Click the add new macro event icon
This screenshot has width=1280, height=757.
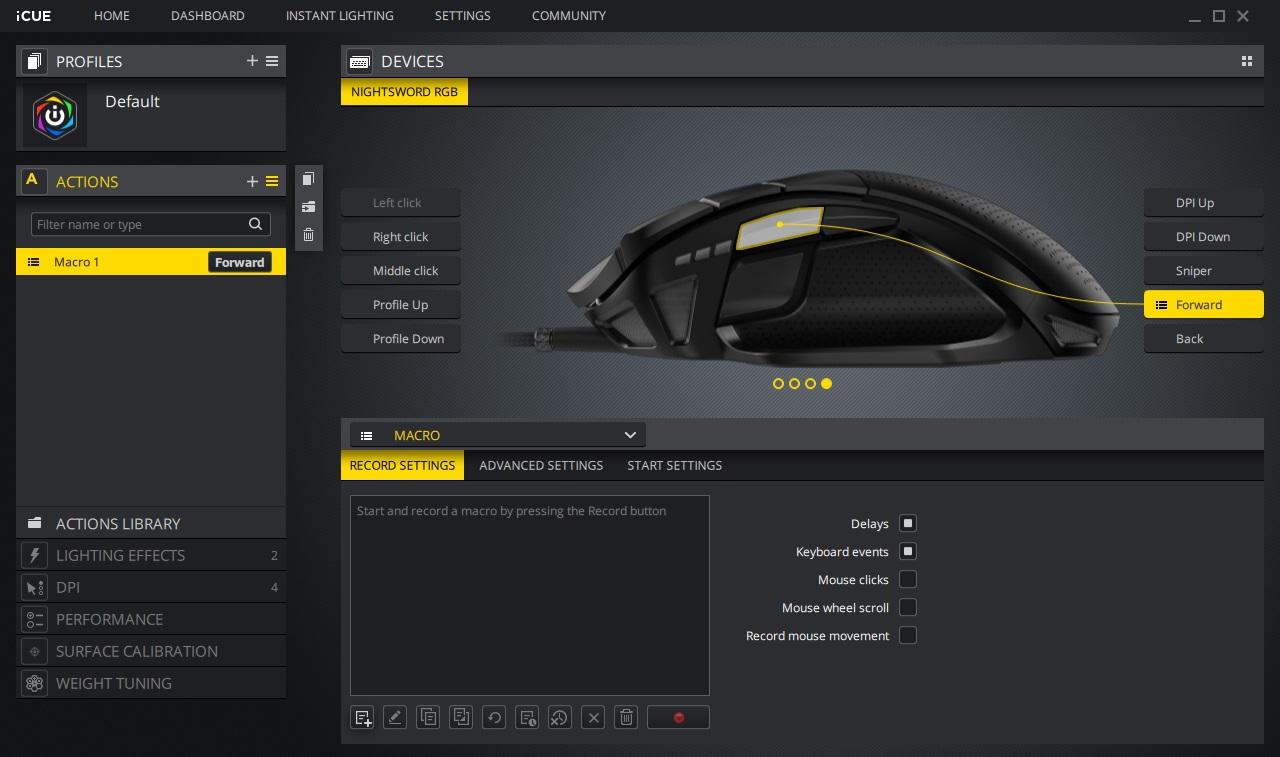point(362,717)
